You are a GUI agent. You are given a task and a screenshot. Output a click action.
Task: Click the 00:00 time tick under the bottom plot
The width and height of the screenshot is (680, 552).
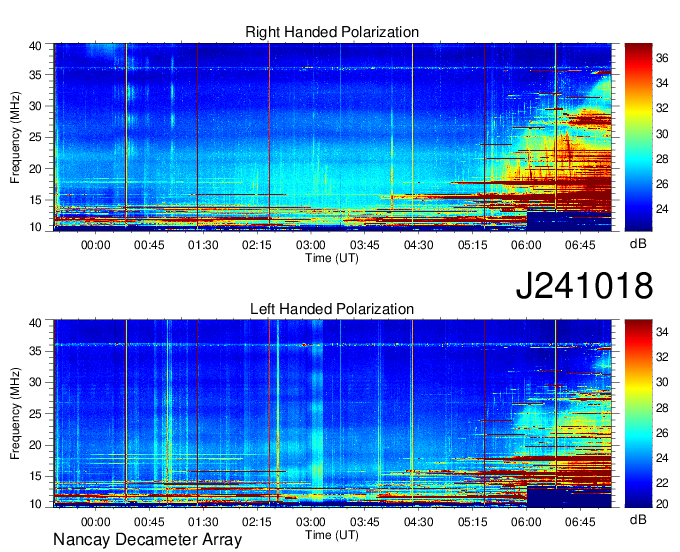[96, 522]
